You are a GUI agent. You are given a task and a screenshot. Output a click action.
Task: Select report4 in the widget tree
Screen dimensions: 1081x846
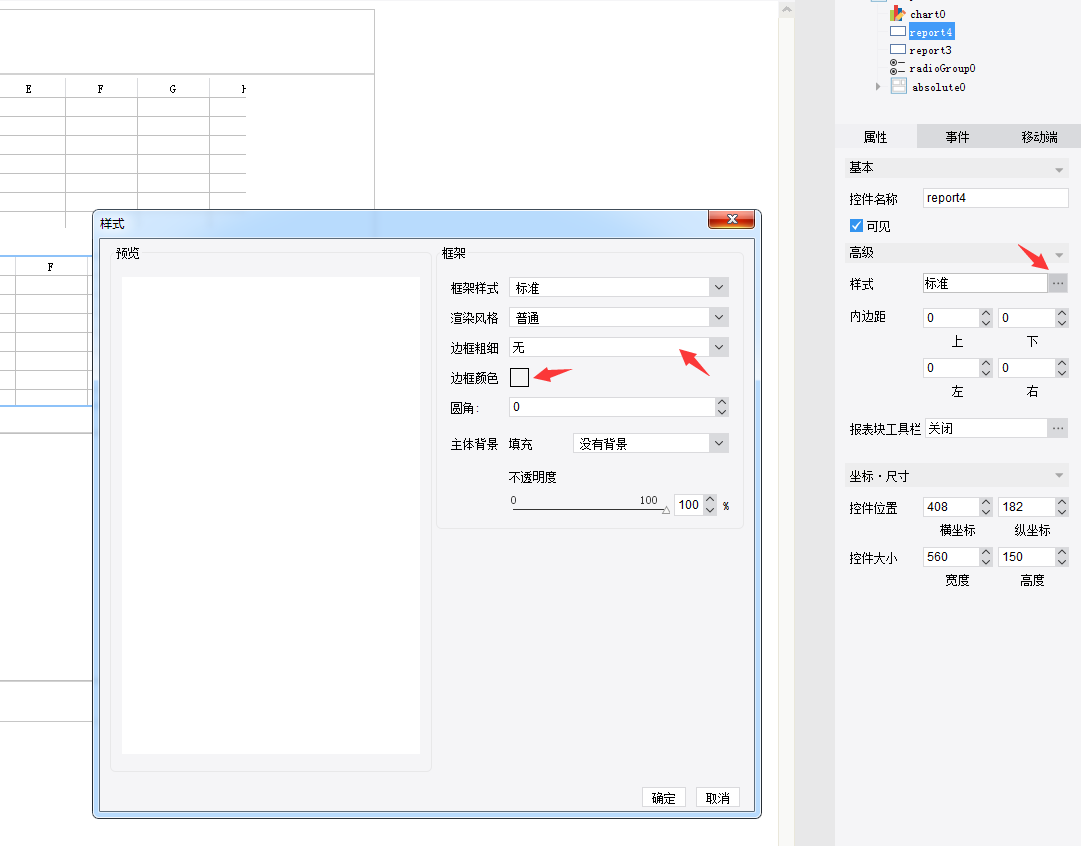(x=931, y=32)
